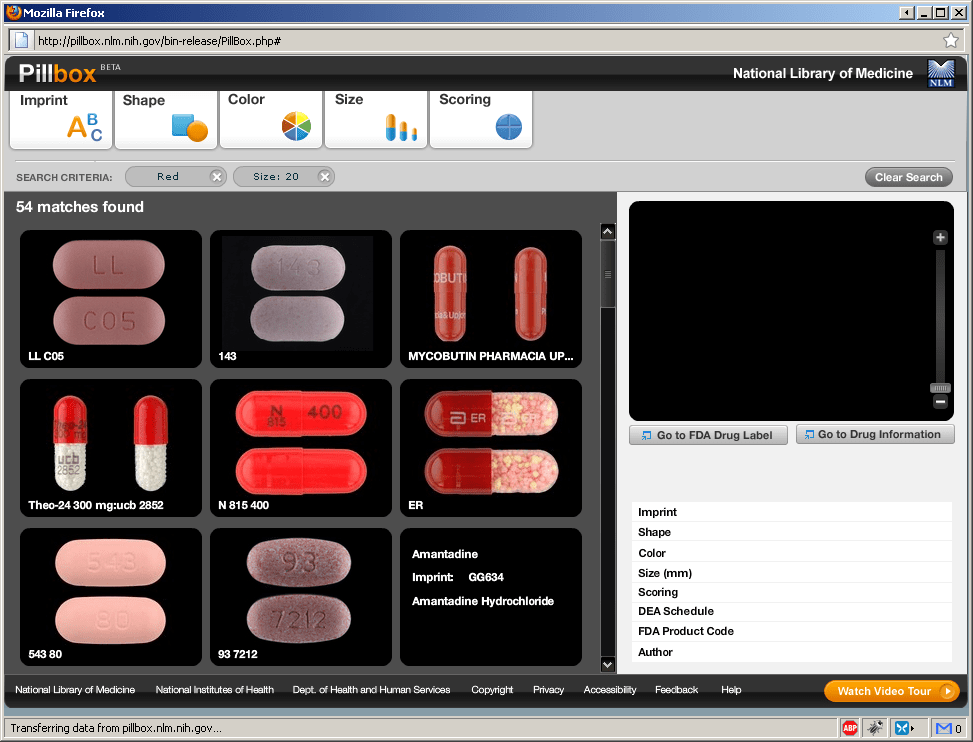Click the image zoom slider handle
The image size is (973, 742).
pyautogui.click(x=940, y=388)
